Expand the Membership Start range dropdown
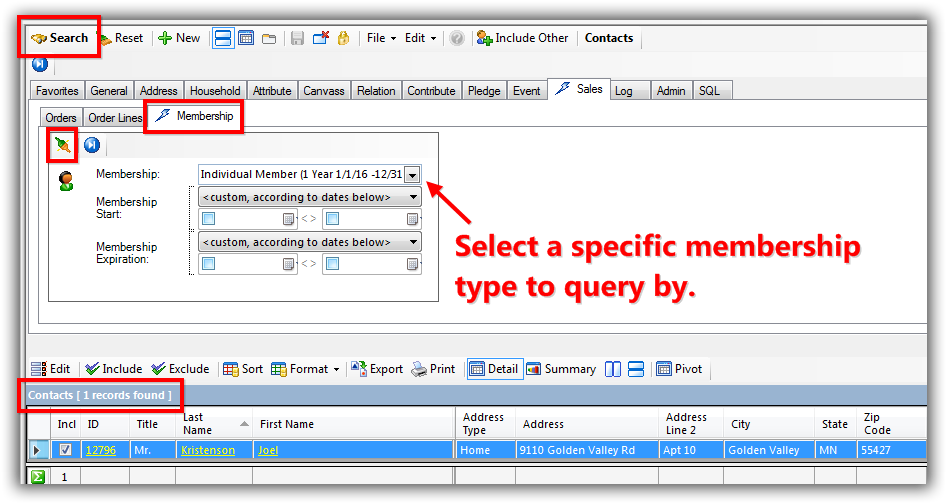Screen dimensions: 947x504 pos(413,197)
